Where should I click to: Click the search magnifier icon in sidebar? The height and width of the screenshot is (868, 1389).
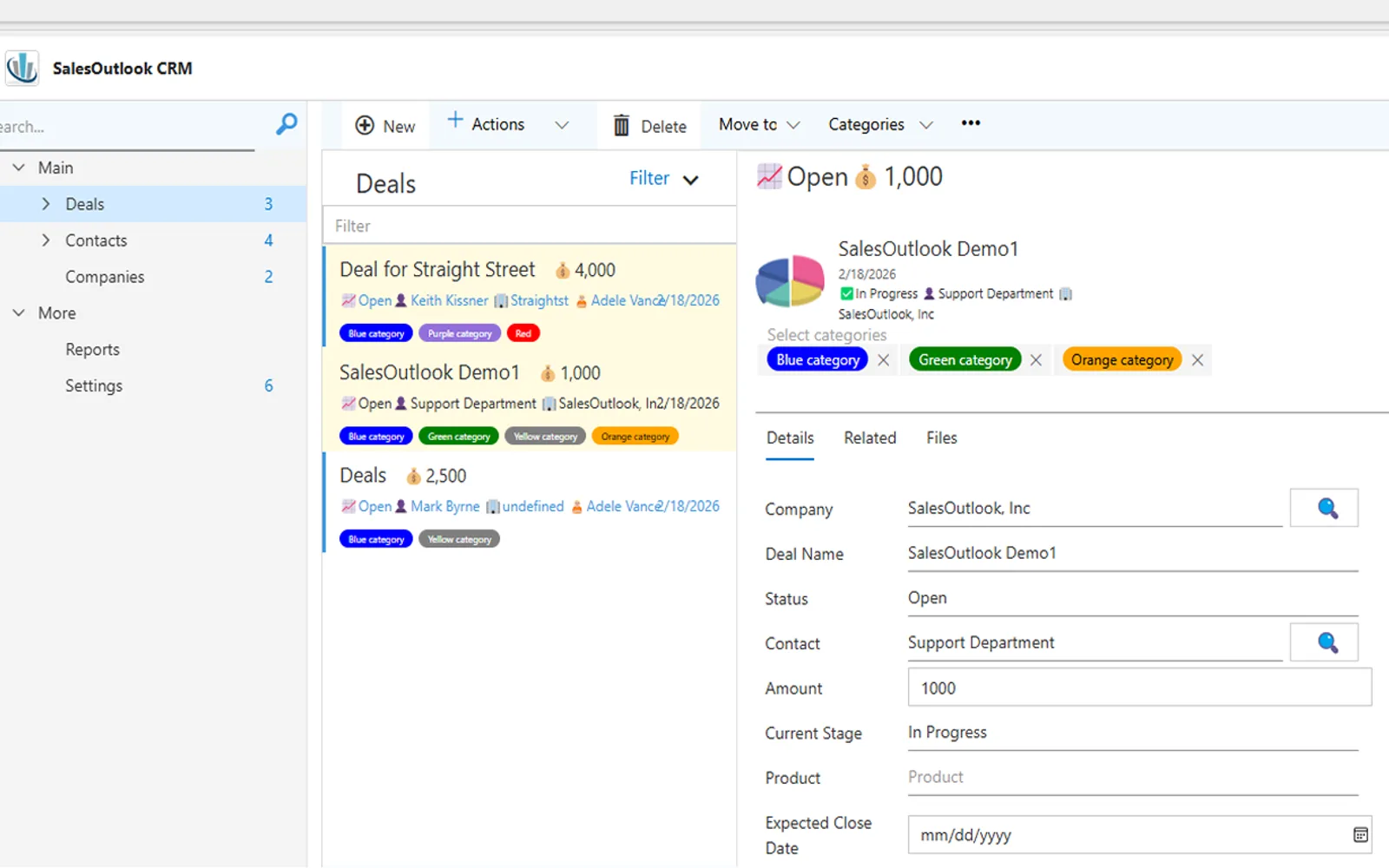click(286, 125)
